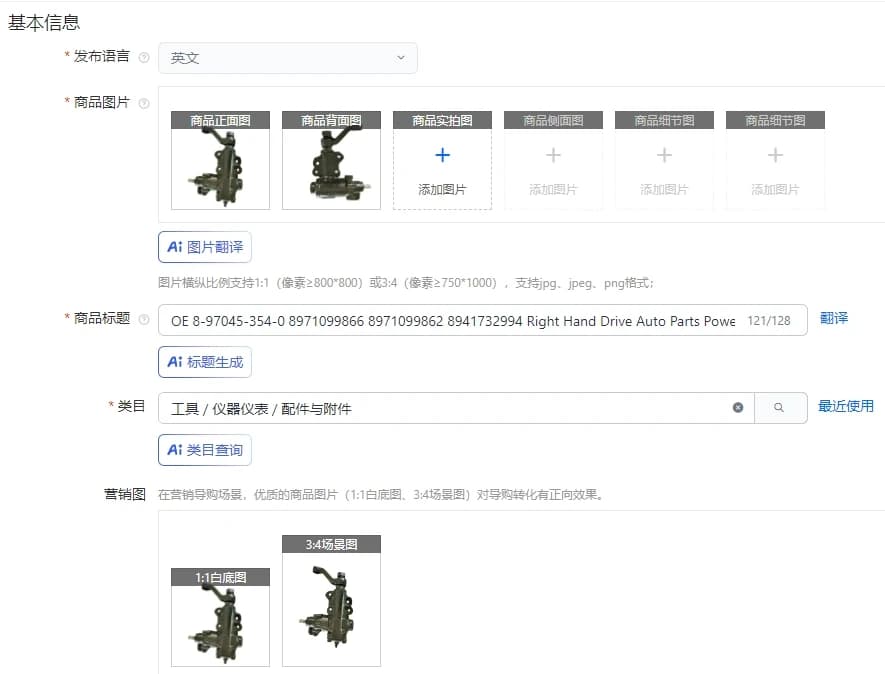Viewport: 885px width, 674px height.
Task: Click the 营销图 field label
Action: [x=125, y=494]
